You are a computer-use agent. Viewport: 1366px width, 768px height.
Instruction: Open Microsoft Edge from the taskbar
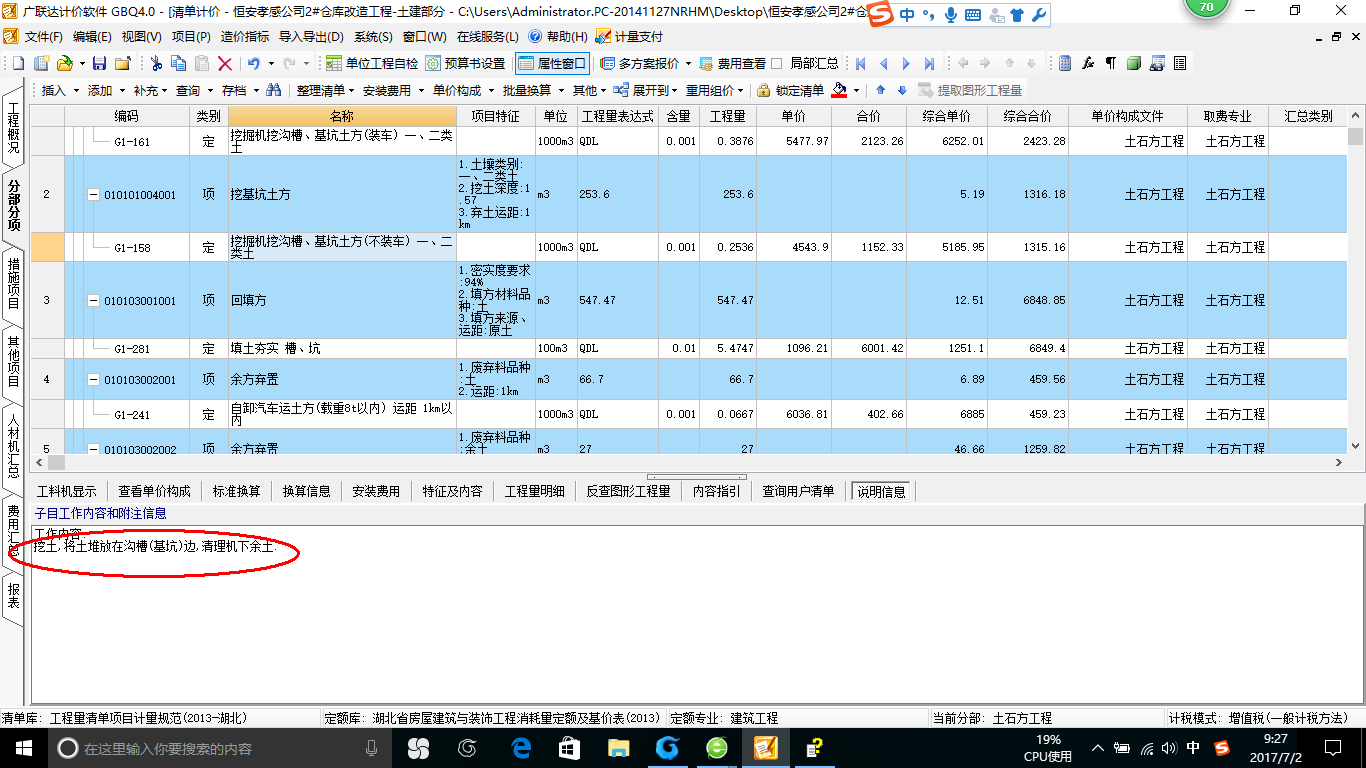point(521,747)
